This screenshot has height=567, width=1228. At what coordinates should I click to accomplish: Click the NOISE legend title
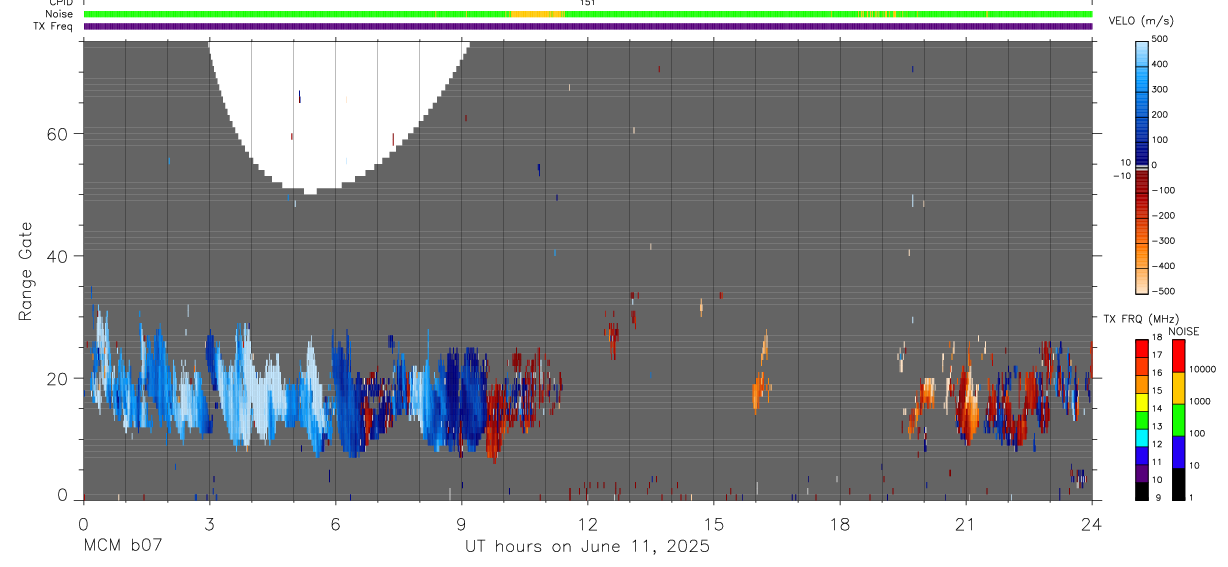[x=1184, y=331]
